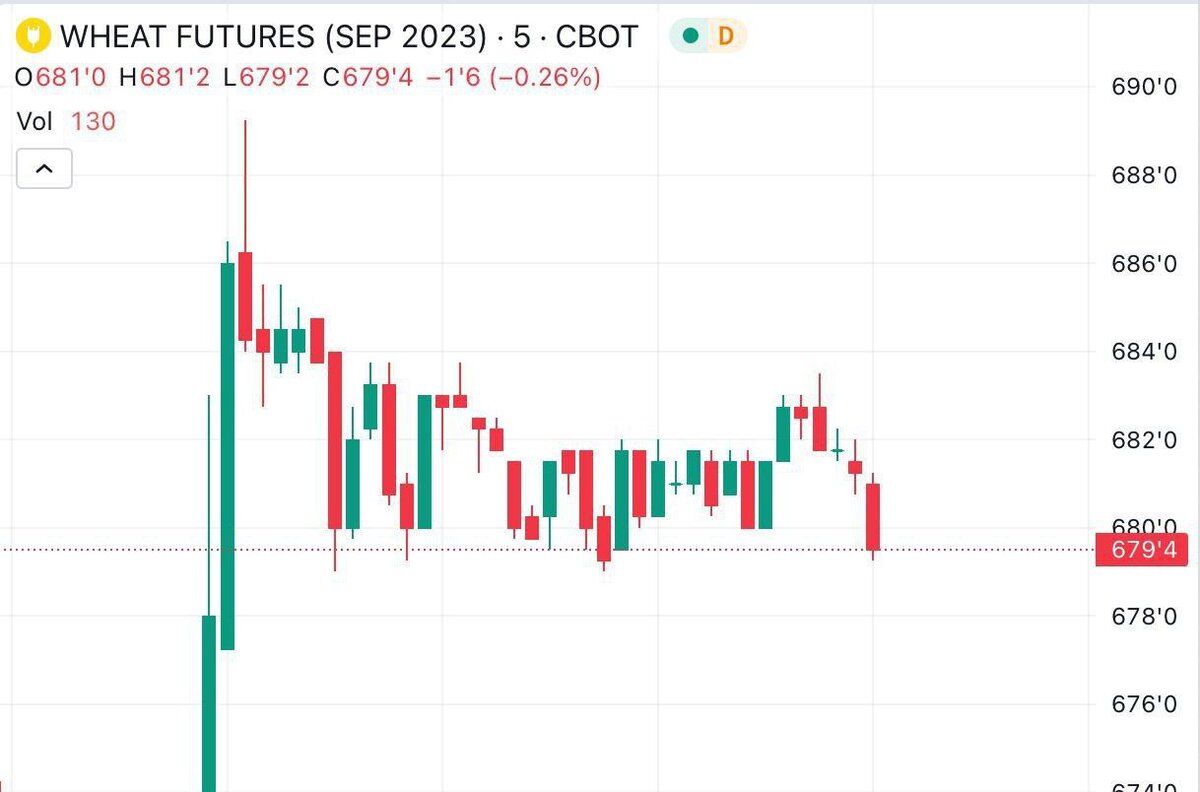Select the last red candle on the chart

pyautogui.click(x=873, y=516)
